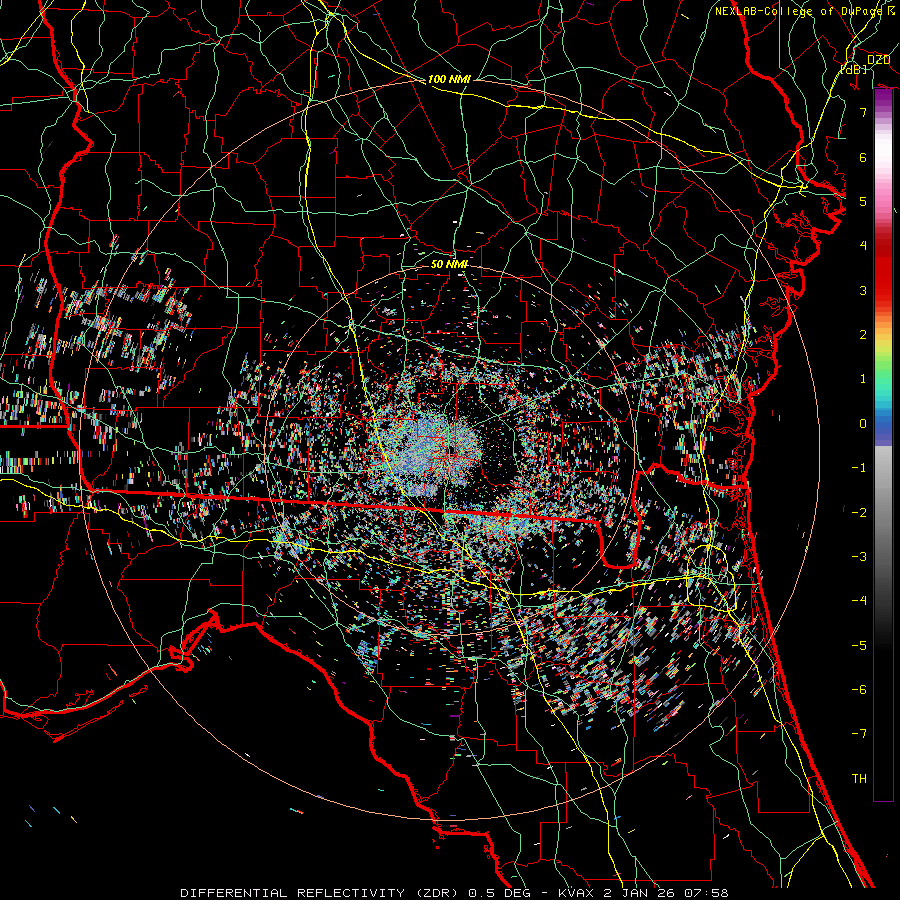Select the -5 dB scale value
900x900 pixels.
[x=859, y=646]
